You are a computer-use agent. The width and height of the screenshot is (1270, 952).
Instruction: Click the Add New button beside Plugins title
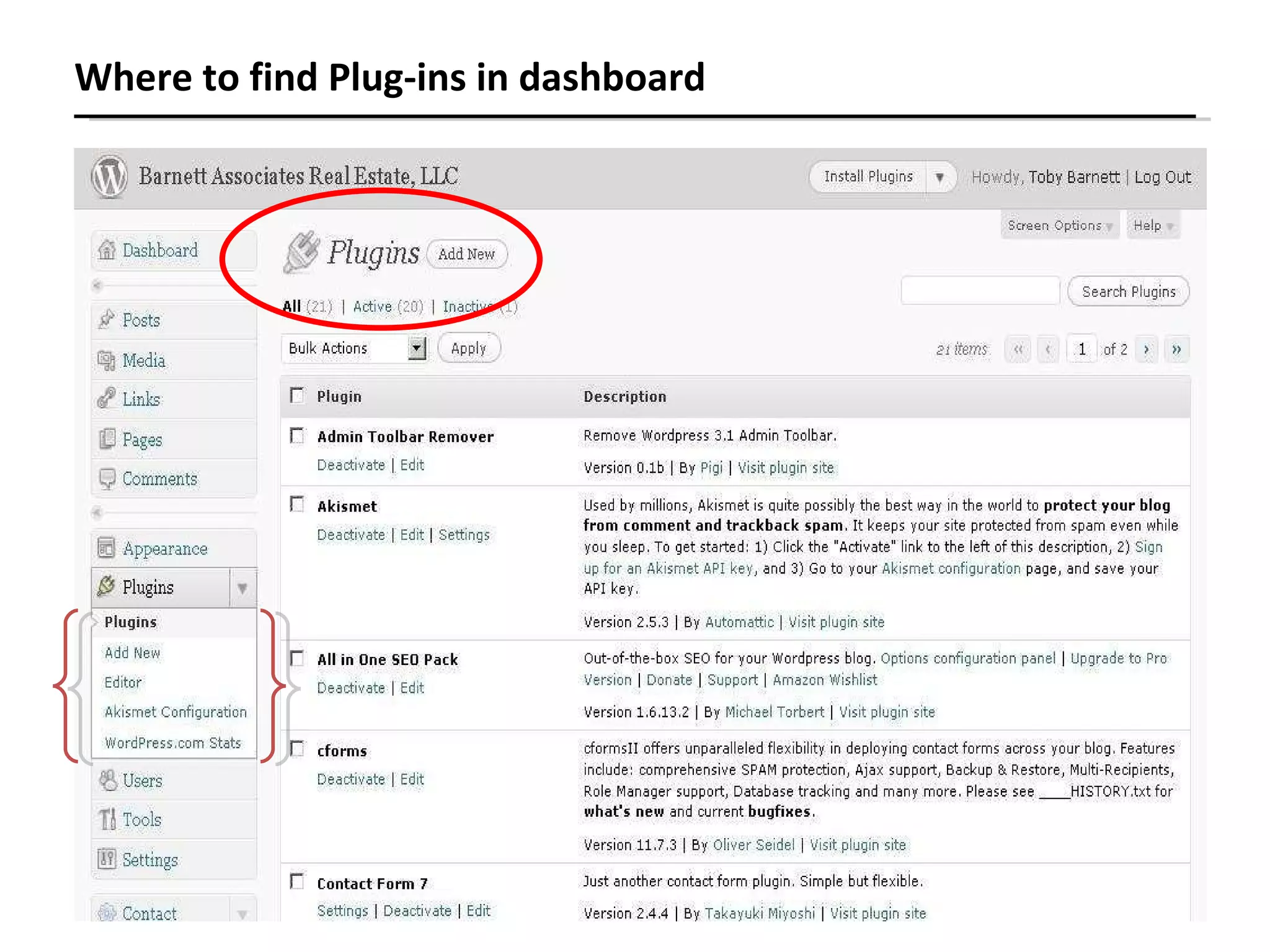[467, 254]
